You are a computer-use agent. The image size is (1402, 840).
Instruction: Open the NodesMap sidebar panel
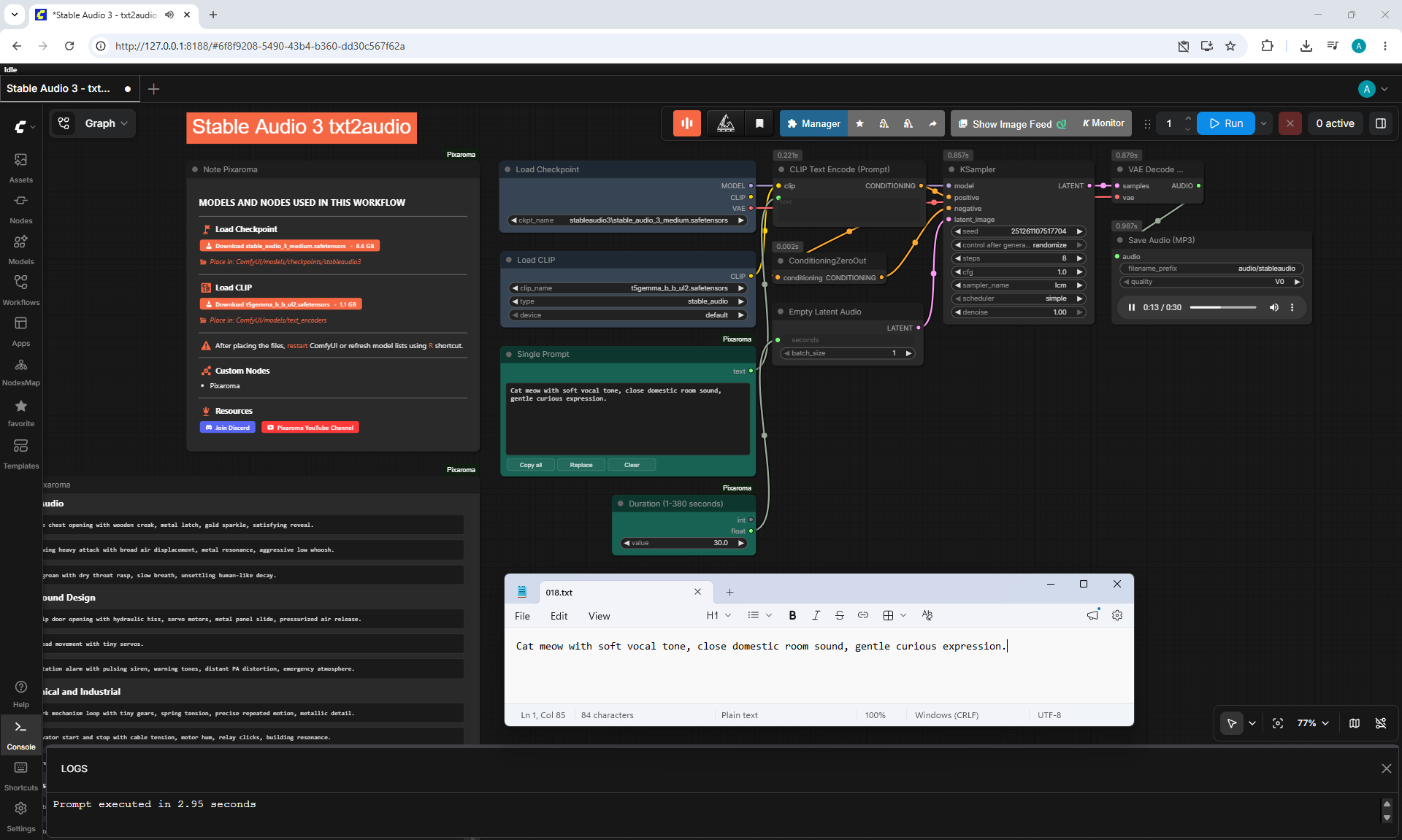click(20, 371)
